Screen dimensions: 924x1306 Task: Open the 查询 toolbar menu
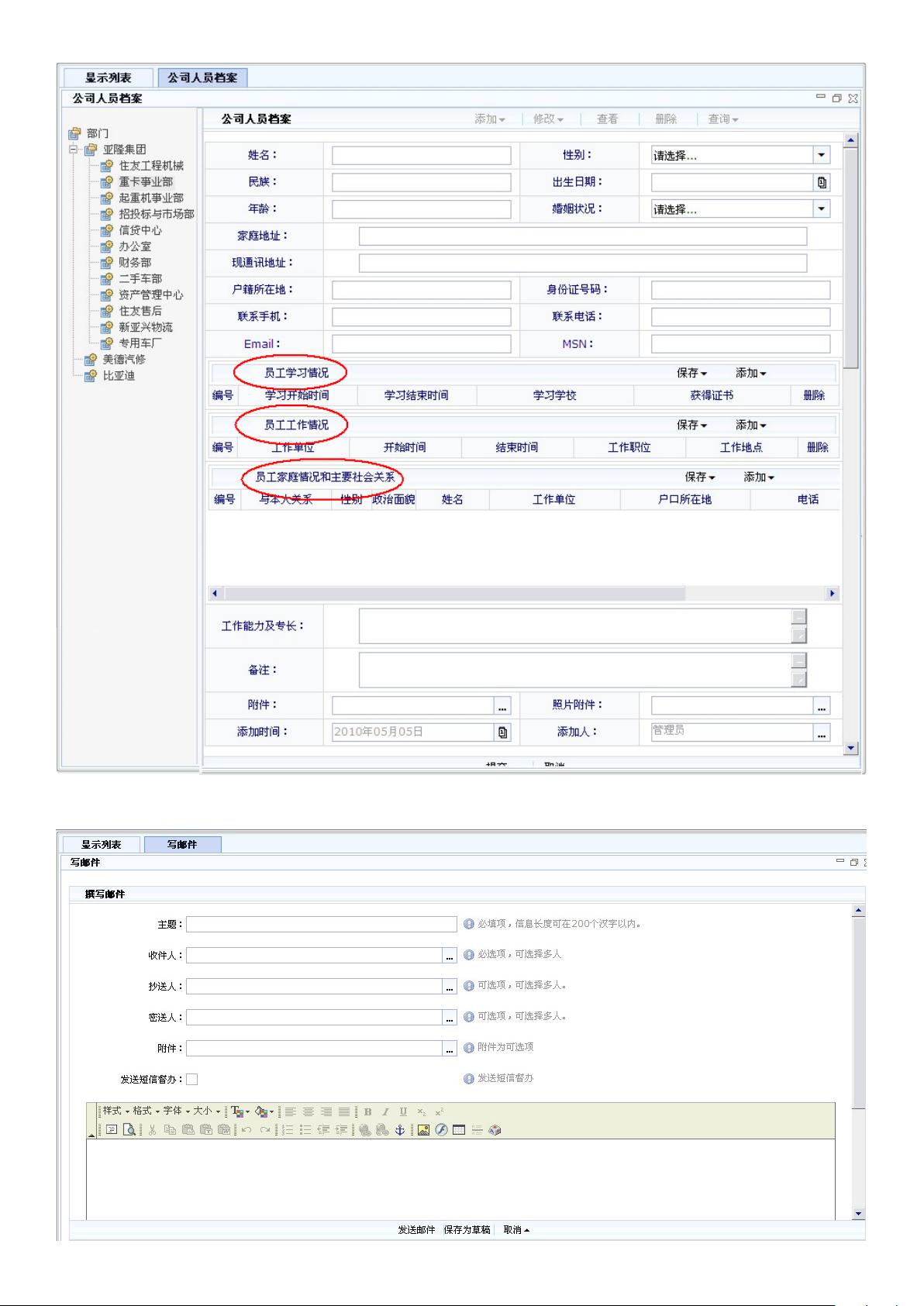(723, 119)
